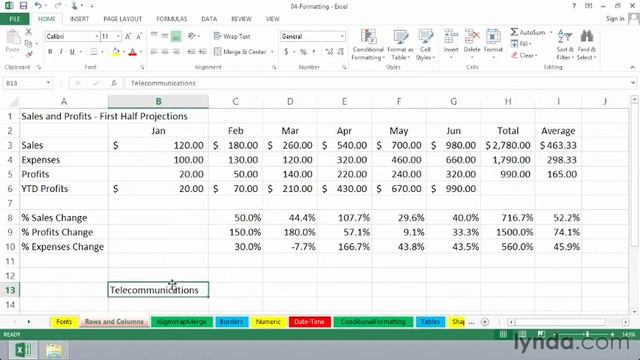Click the Accounting dollar format icon
This screenshot has height=360, width=640.
[286, 51]
